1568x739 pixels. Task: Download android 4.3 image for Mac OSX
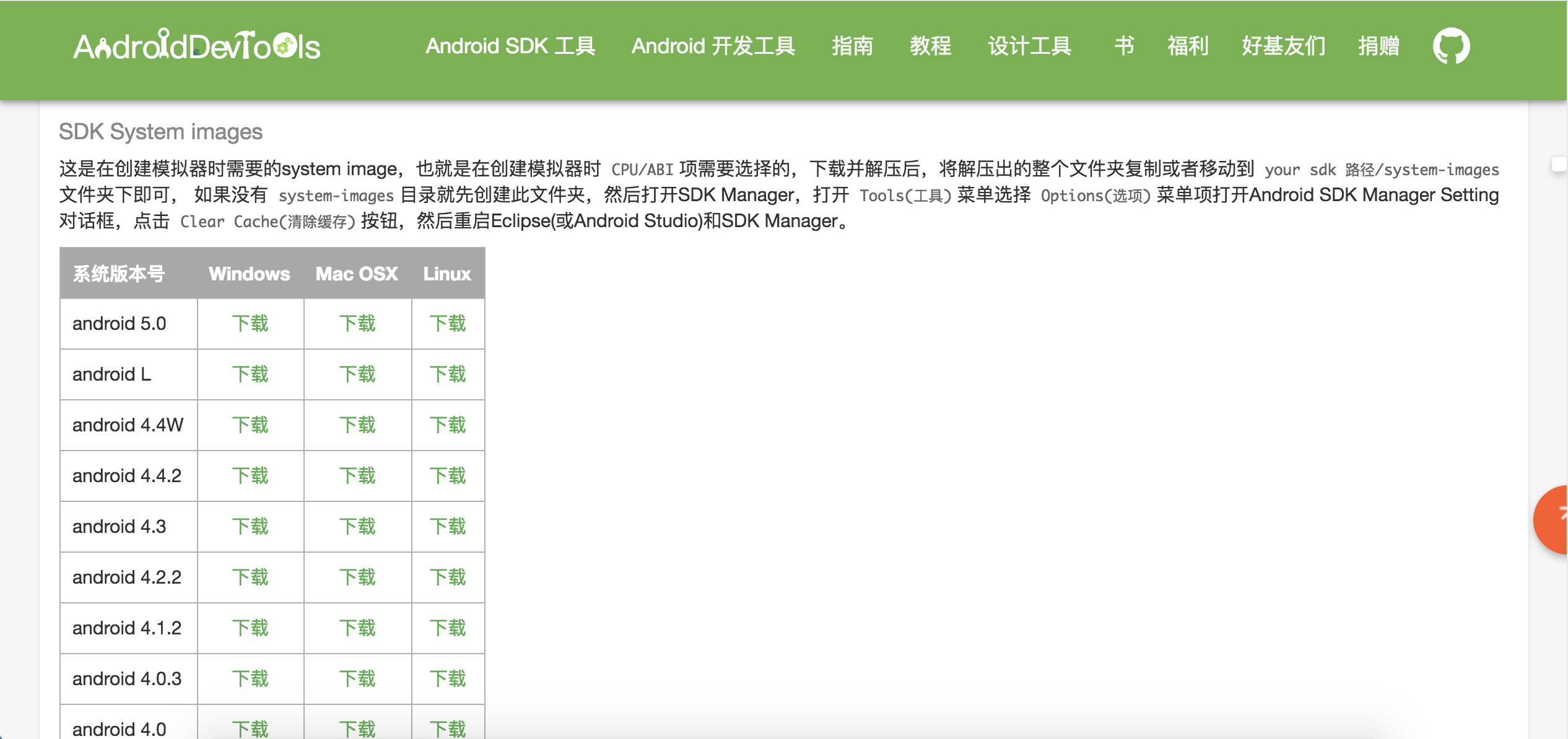pos(357,526)
